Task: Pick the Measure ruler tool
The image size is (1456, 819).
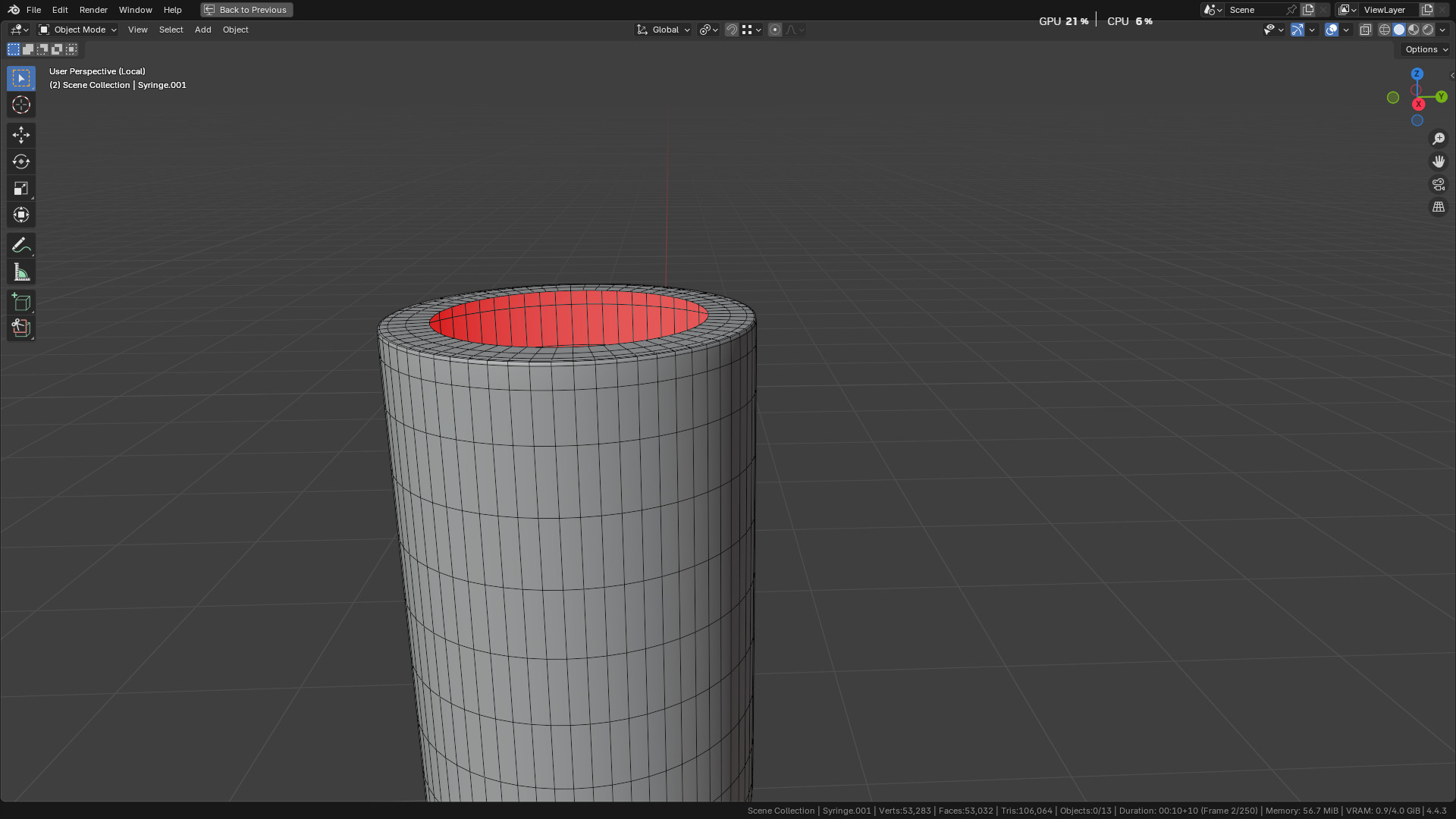Action: pyautogui.click(x=21, y=271)
